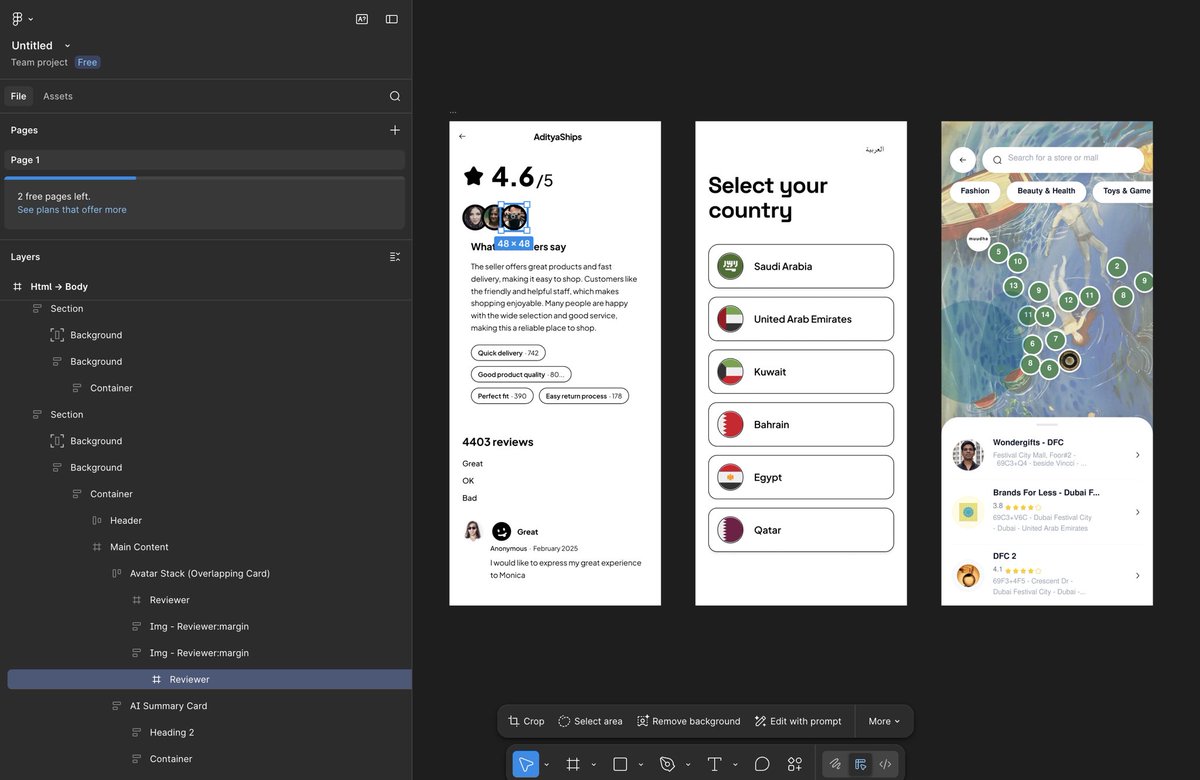Click the Qatar flag icon
The height and width of the screenshot is (780, 1200).
tap(731, 530)
